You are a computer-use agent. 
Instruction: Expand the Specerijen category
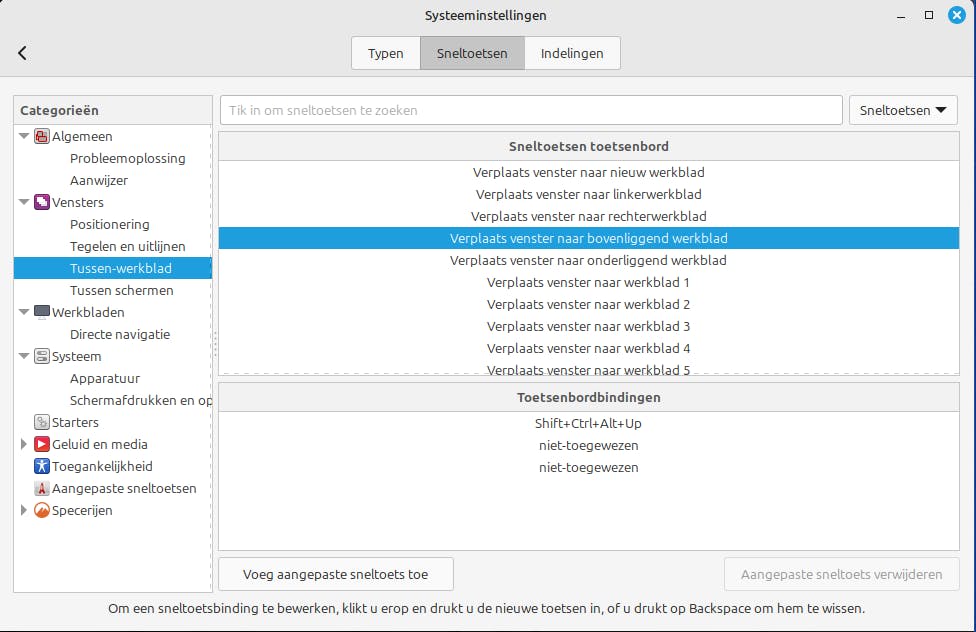click(24, 510)
